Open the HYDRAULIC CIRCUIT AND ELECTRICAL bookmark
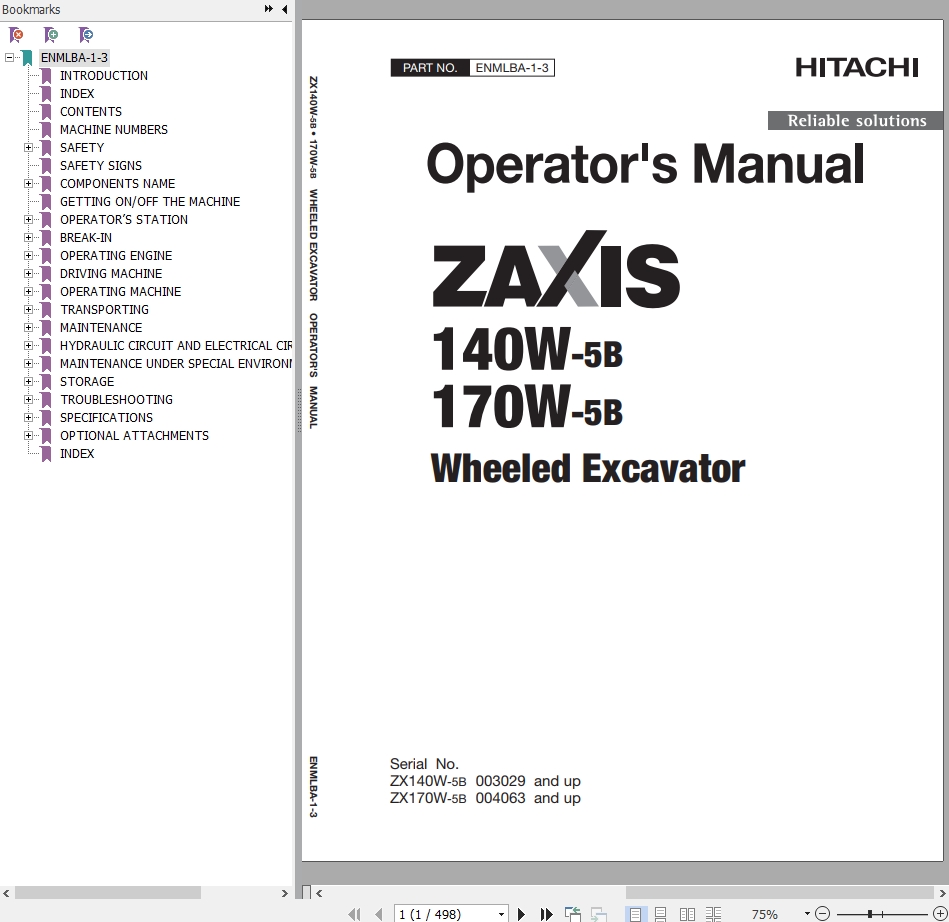The image size is (949, 922). pyautogui.click(x=176, y=346)
